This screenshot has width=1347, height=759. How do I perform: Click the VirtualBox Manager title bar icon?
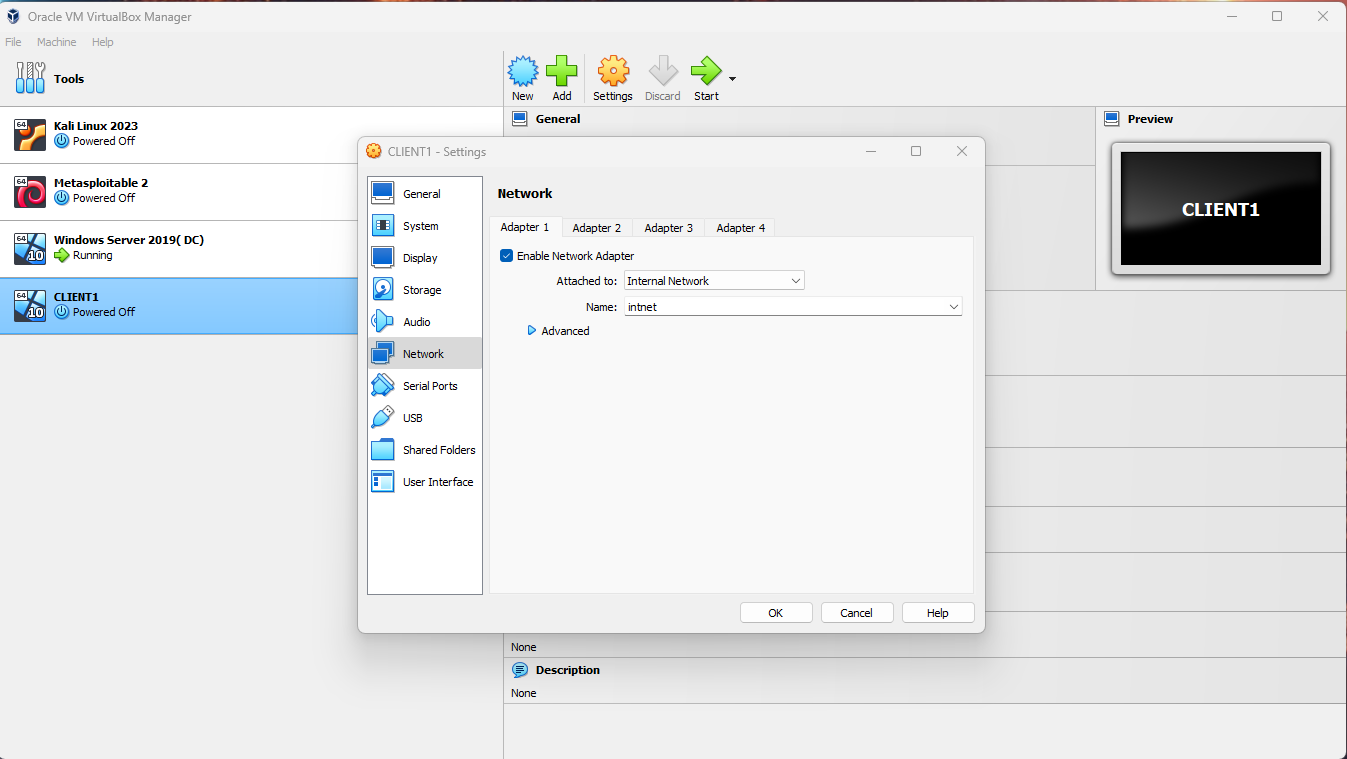[14, 16]
